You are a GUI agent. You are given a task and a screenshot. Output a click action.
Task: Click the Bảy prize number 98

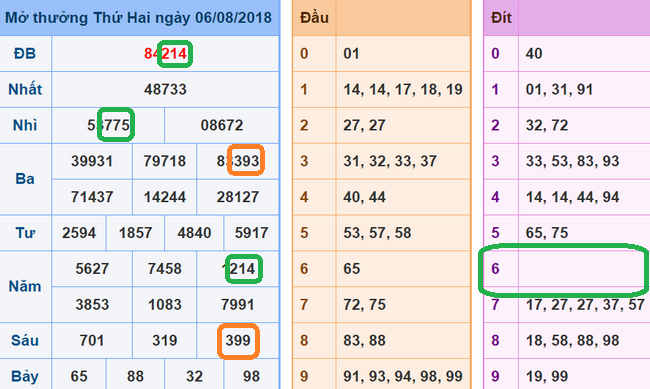(251, 376)
